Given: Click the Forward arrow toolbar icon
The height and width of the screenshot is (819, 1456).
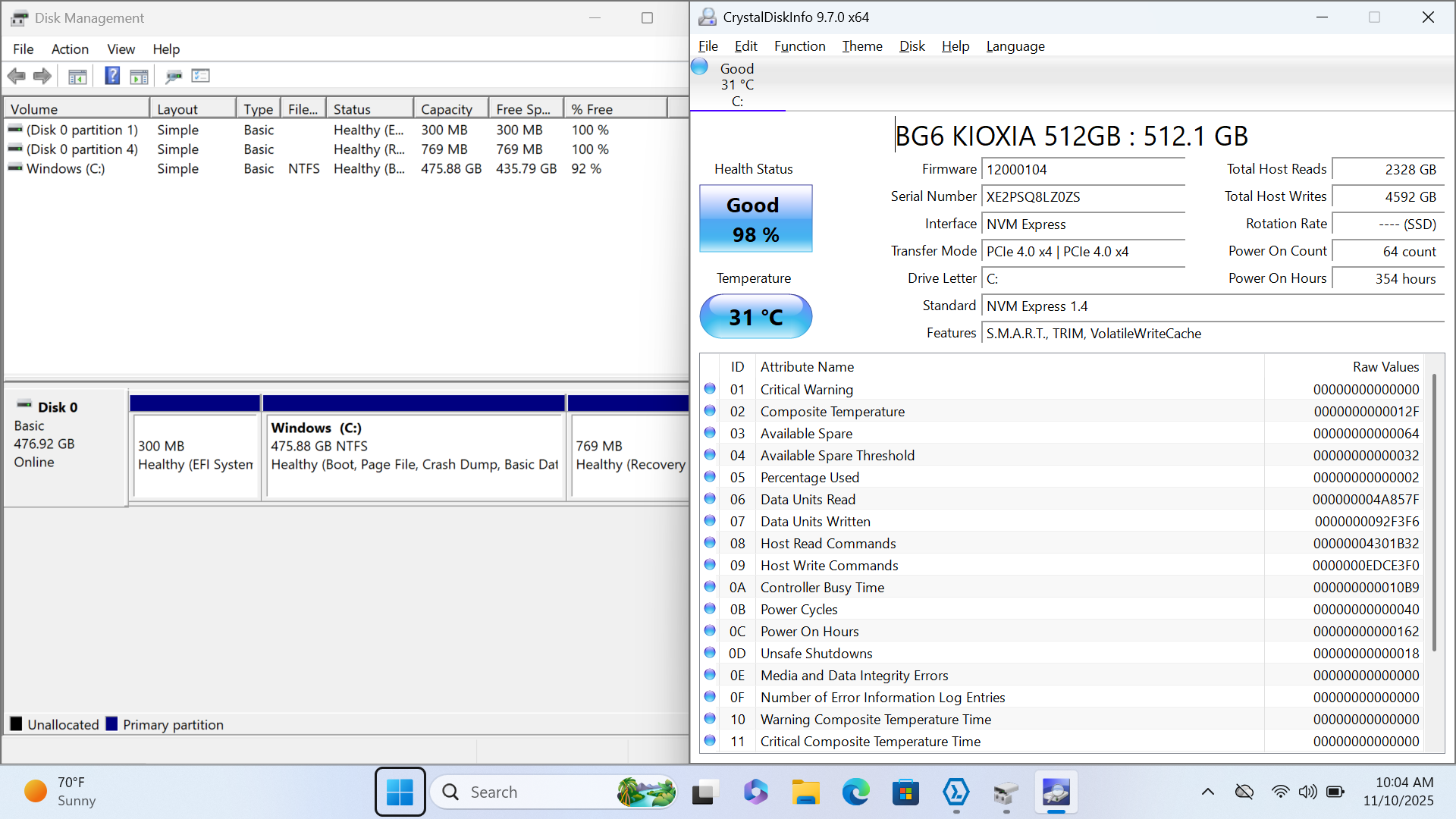Looking at the screenshot, I should click(x=42, y=76).
